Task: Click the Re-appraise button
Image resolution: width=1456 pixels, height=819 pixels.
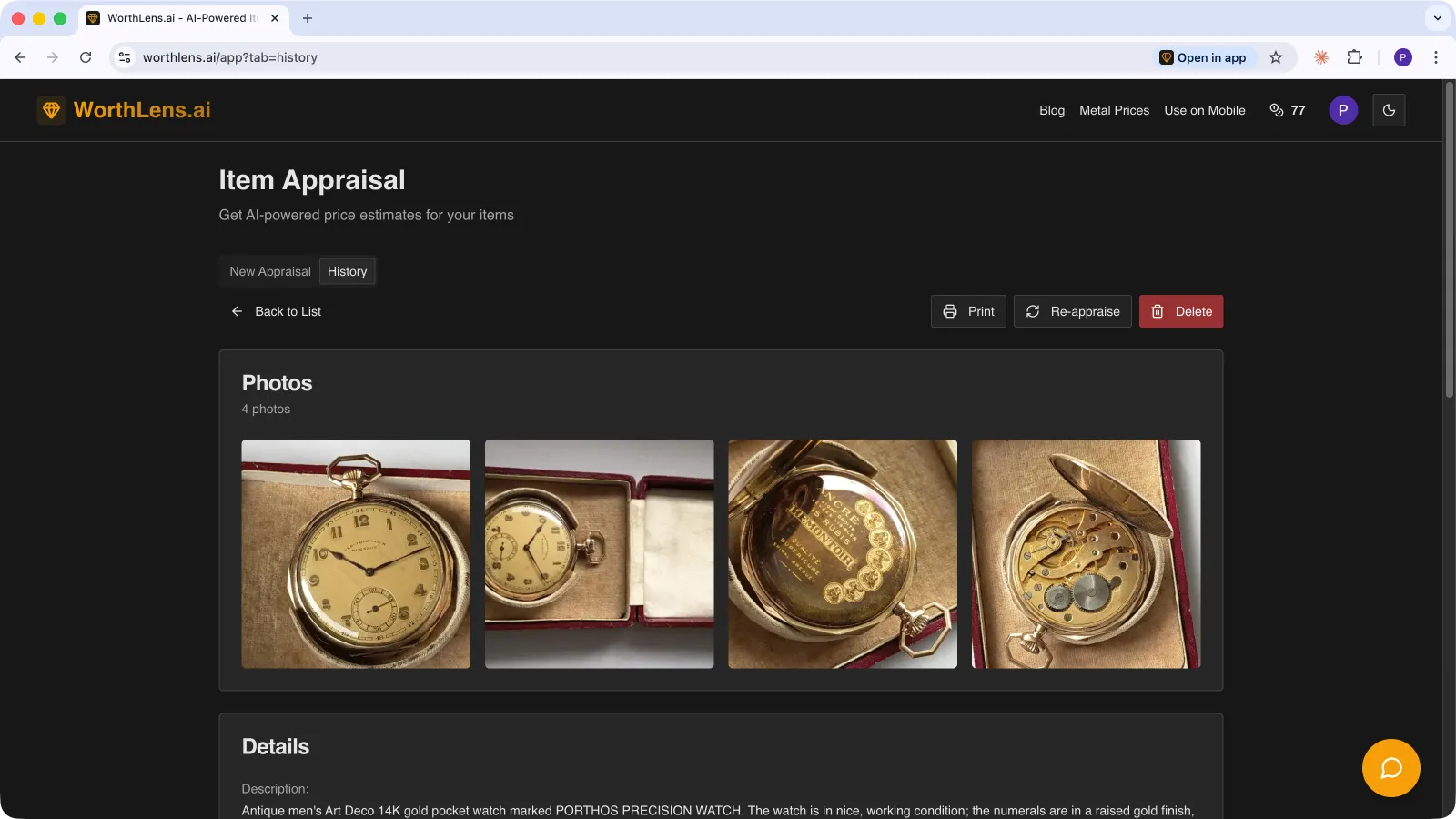Action: click(x=1073, y=311)
